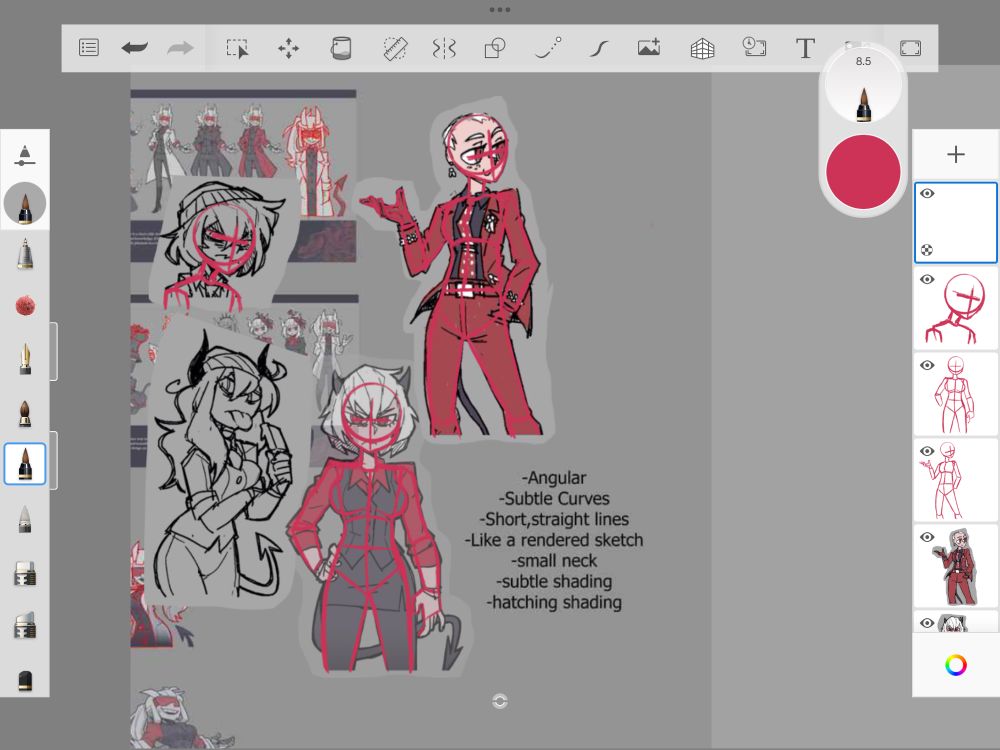Pick the Flood Fill bucket tool
Image resolution: width=1000 pixels, height=750 pixels.
pos(341,48)
